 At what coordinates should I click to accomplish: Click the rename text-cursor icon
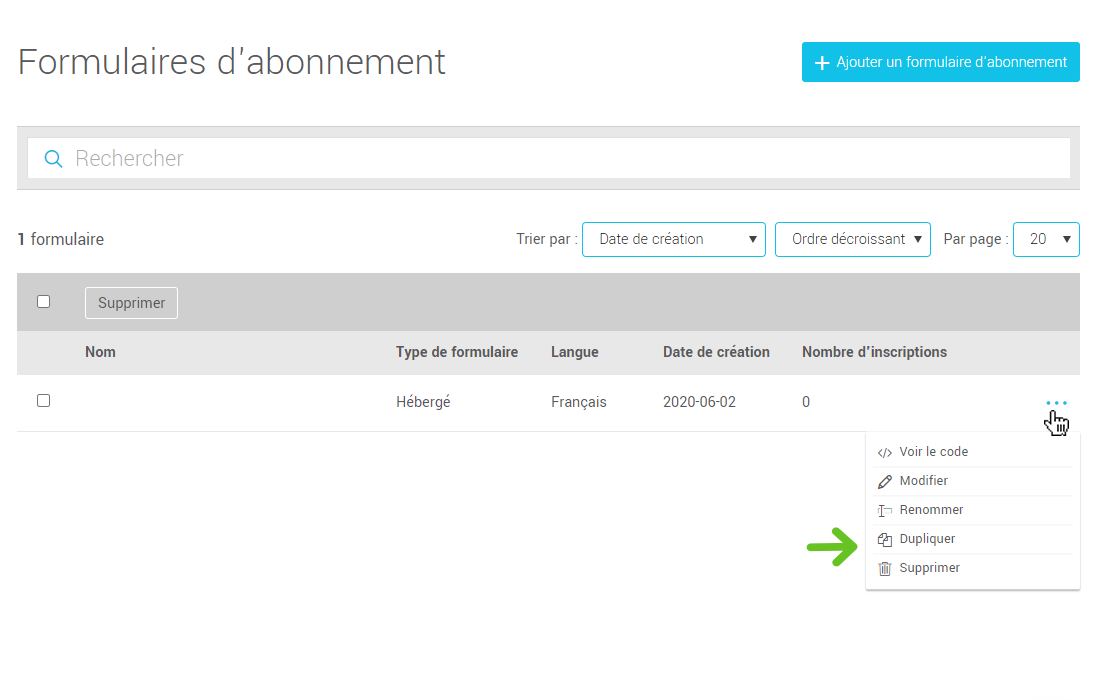(x=884, y=511)
